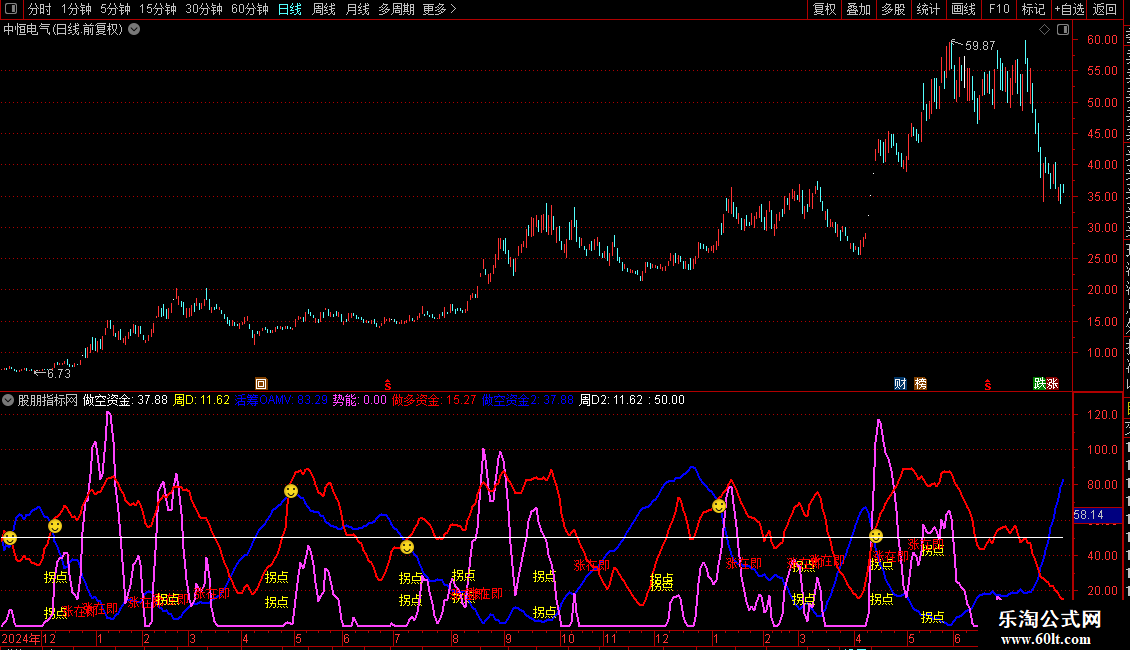This screenshot has height=650, width=1130.
Task: Click the 2024年12 date label on timeline
Action: click(29, 639)
